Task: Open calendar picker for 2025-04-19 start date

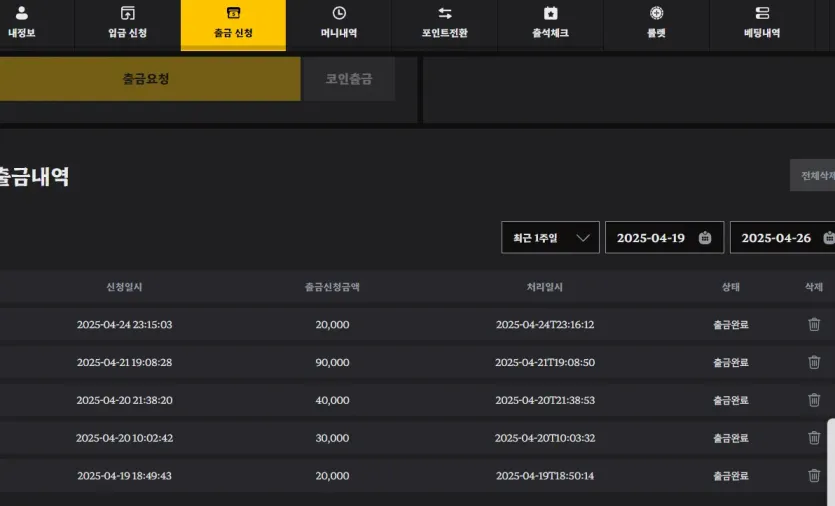Action: (x=705, y=238)
